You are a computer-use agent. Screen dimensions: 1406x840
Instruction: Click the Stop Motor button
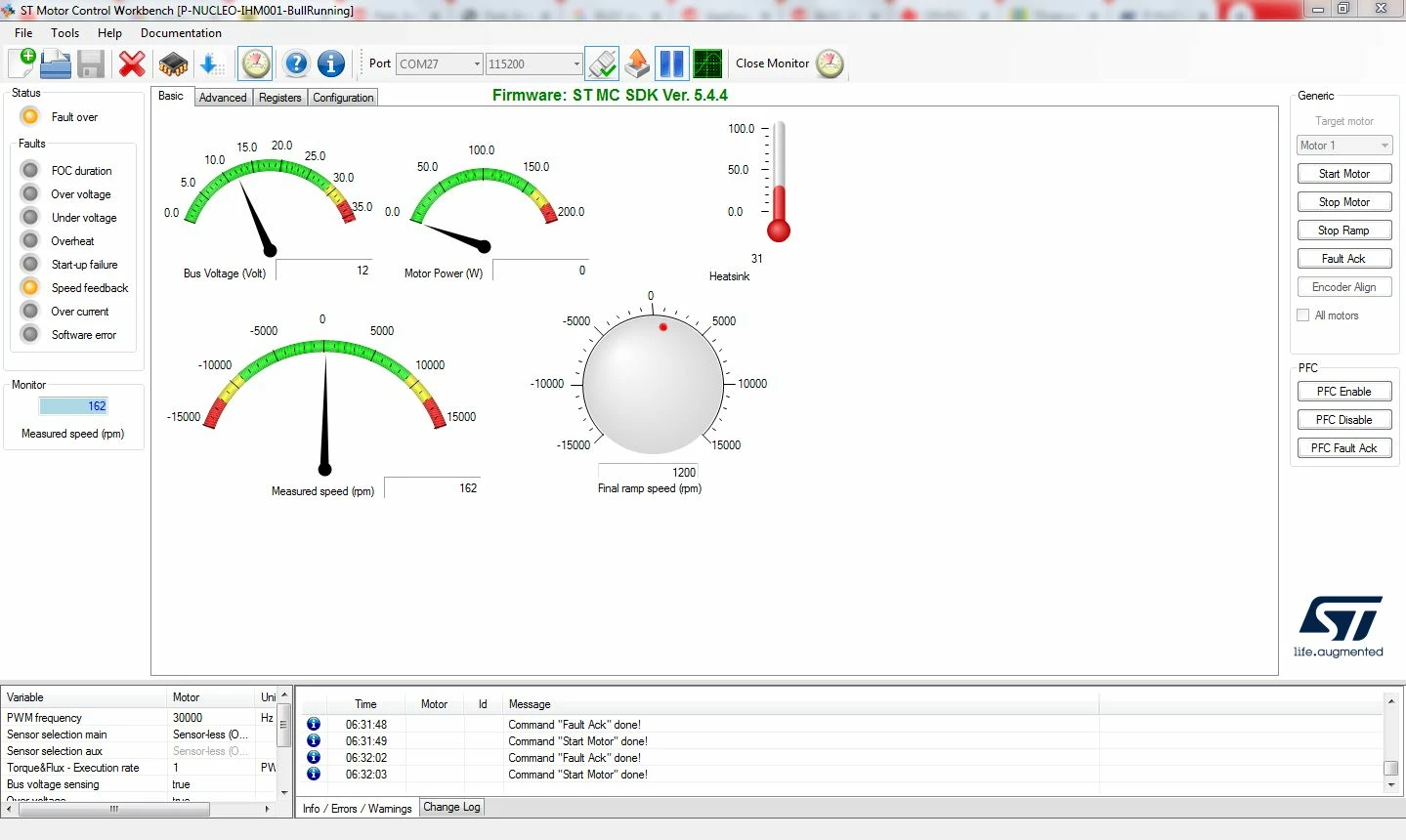[1344, 202]
